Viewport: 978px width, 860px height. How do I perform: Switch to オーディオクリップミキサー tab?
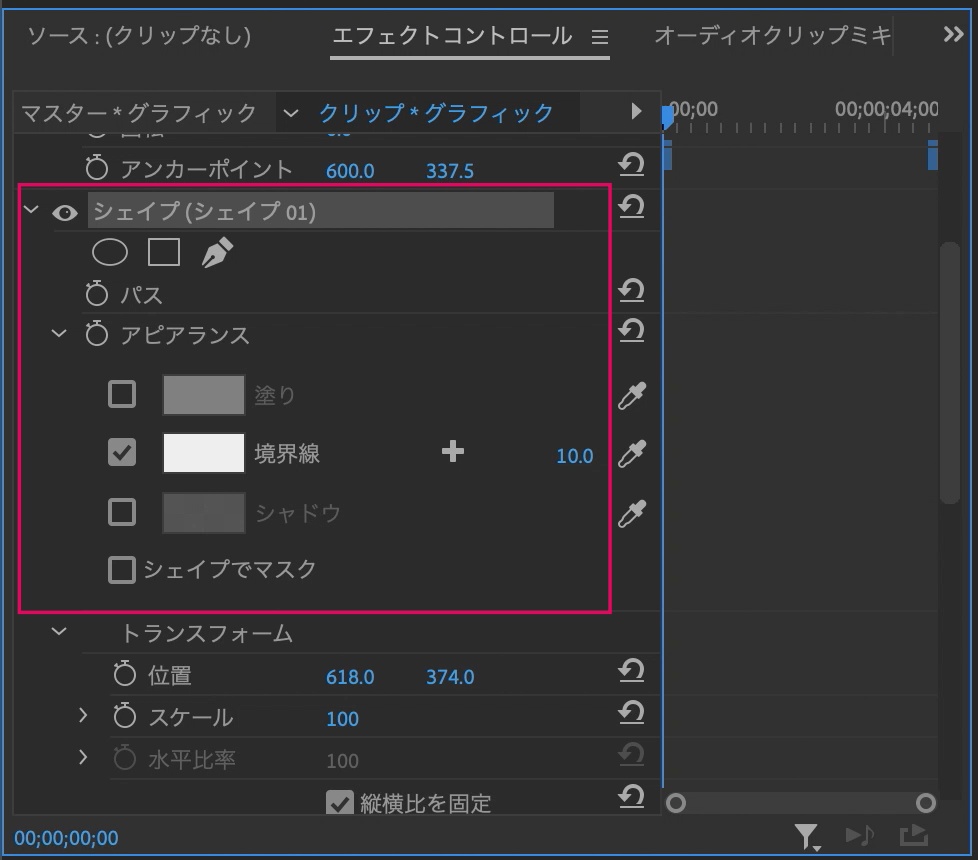(773, 36)
